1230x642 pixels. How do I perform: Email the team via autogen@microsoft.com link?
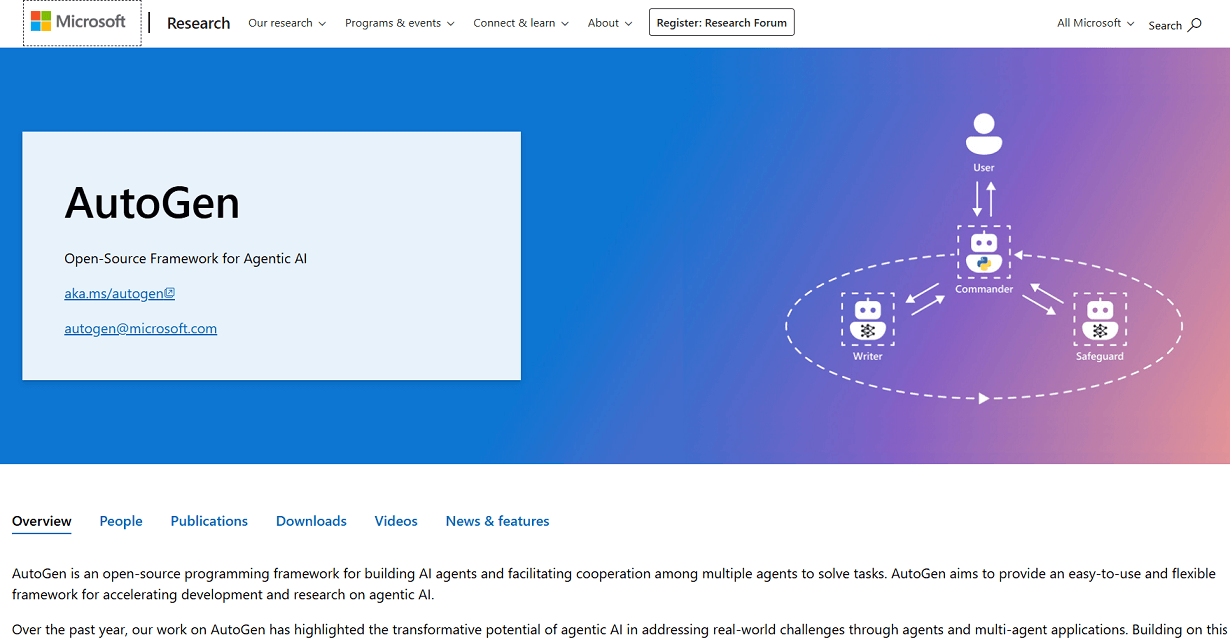click(x=140, y=328)
